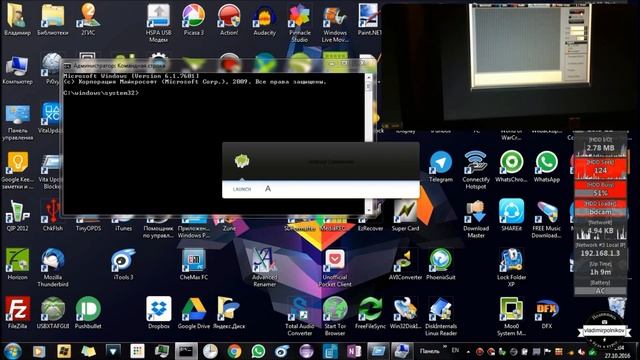The image size is (640, 360).
Task: Launch Pinnacle Studio from the desktop
Action: [x=300, y=22]
